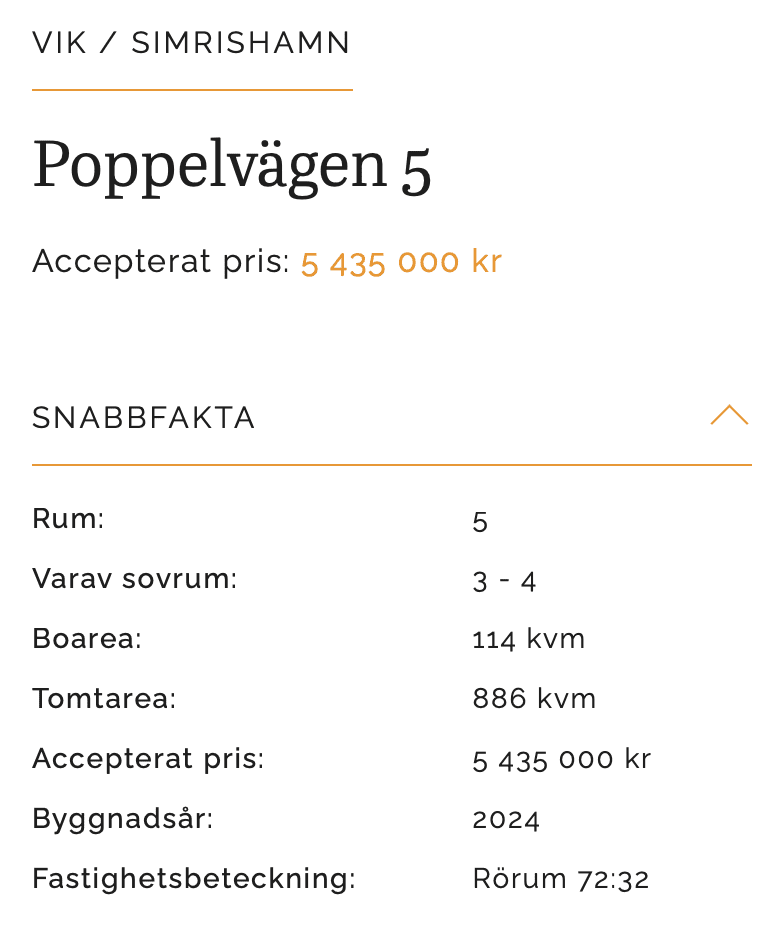This screenshot has height=926, width=770.
Task: Click the Byggnadsår label
Action: point(122,820)
